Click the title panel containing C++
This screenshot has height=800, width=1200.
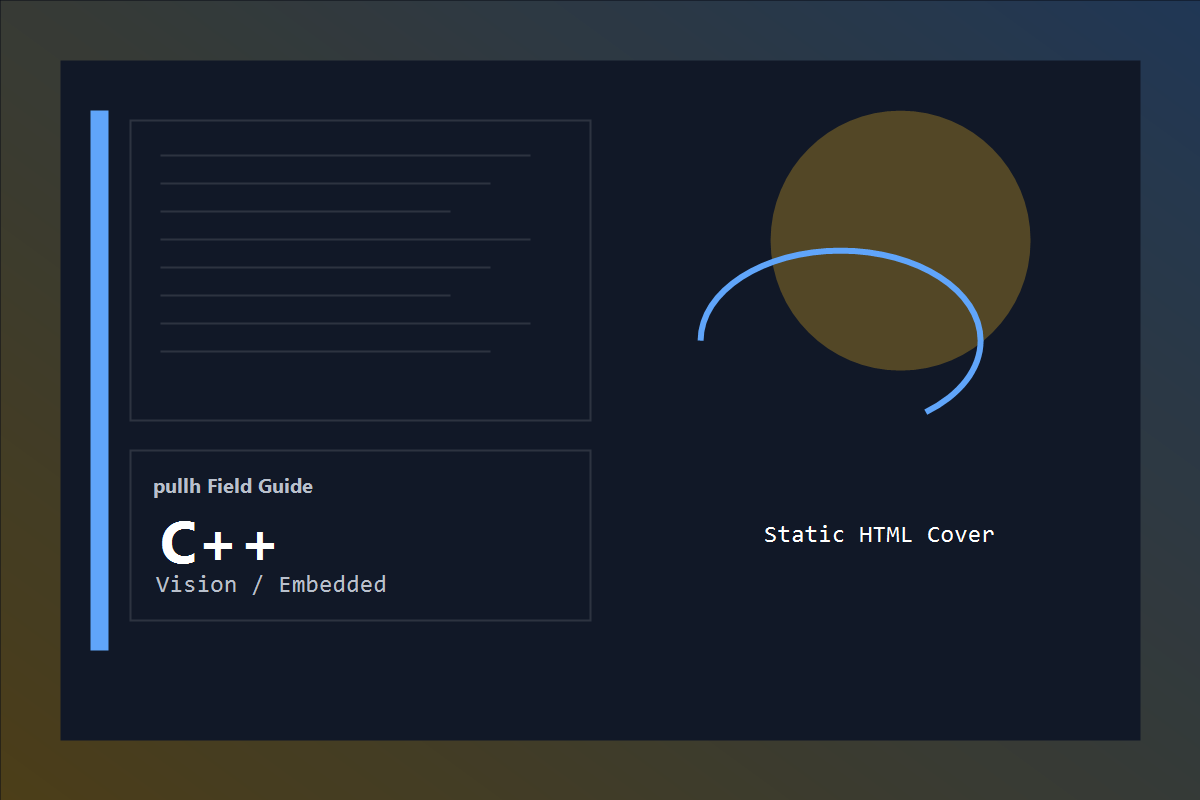[360, 536]
